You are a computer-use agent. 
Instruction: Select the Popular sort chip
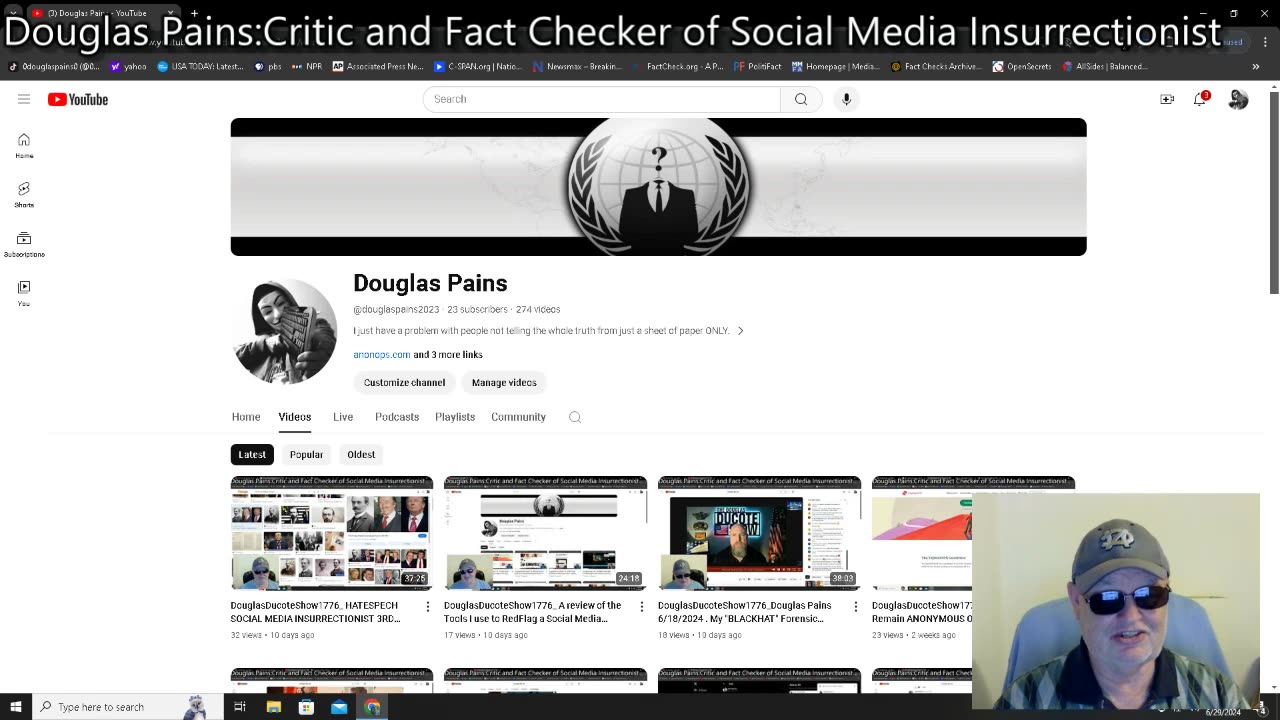pyautogui.click(x=306, y=454)
